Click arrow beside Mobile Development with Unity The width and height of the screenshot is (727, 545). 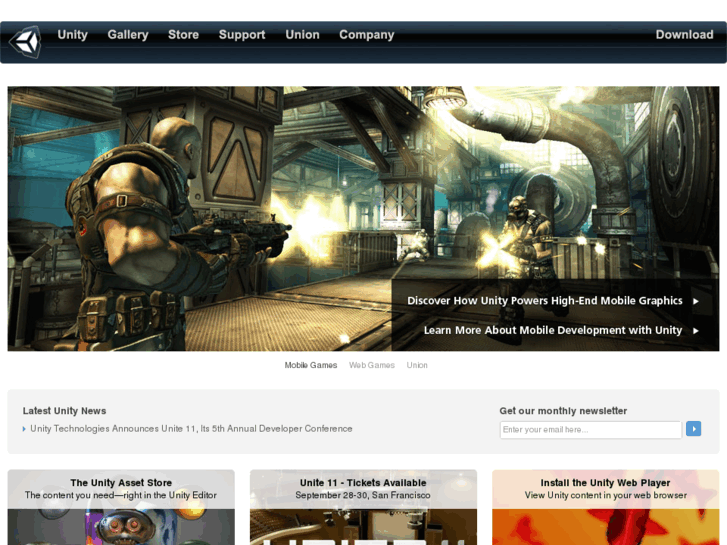[x=696, y=331]
